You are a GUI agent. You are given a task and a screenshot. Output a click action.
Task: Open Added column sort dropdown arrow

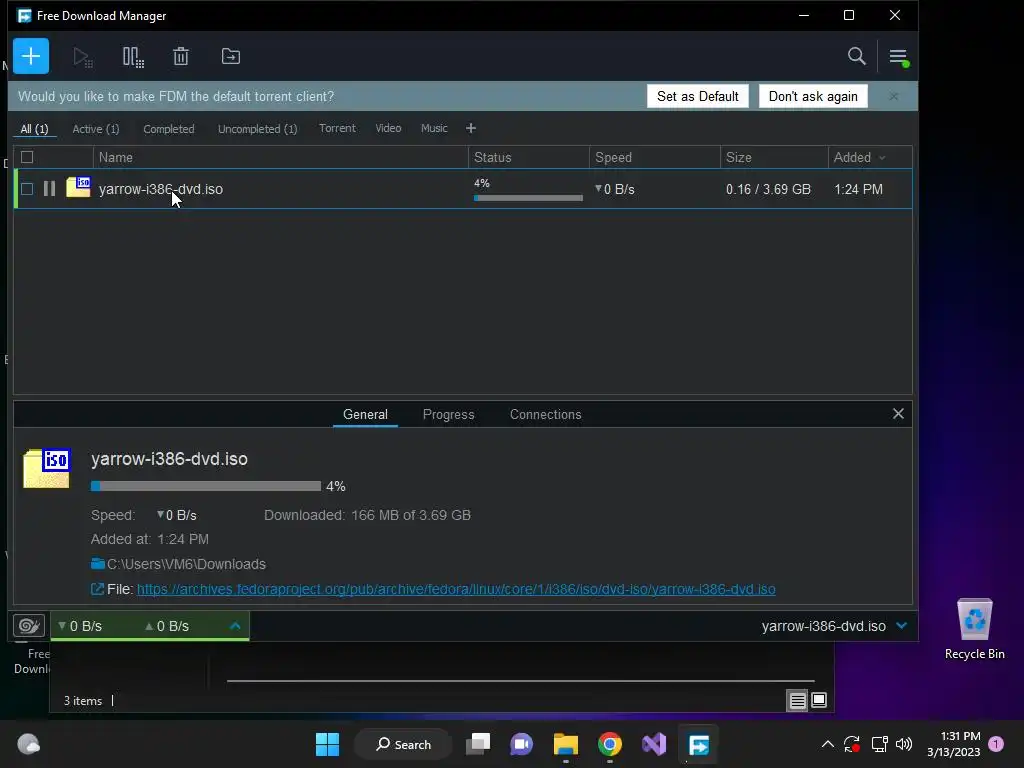click(882, 158)
